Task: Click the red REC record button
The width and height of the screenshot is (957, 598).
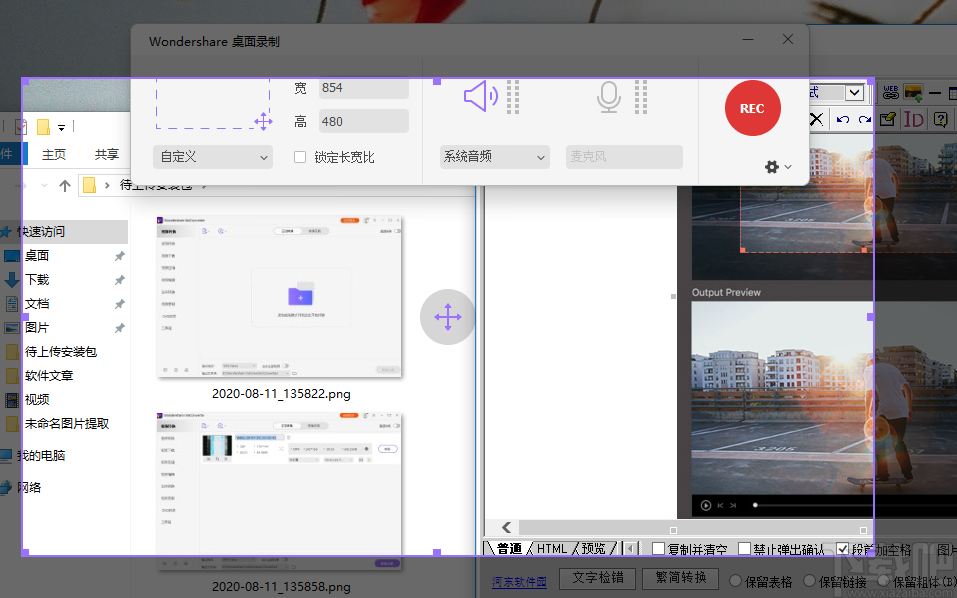Action: pyautogui.click(x=752, y=108)
